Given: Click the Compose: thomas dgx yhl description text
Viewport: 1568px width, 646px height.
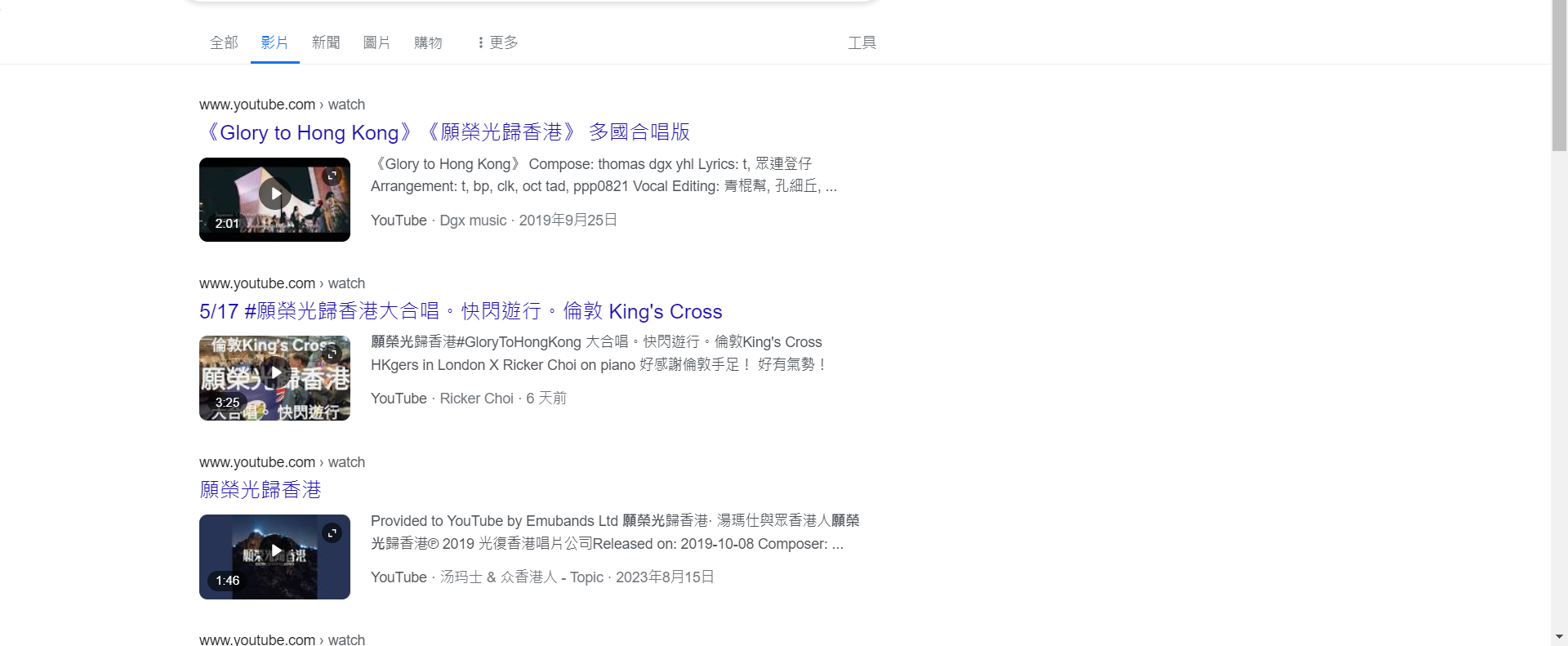Looking at the screenshot, I should pyautogui.click(x=604, y=175).
